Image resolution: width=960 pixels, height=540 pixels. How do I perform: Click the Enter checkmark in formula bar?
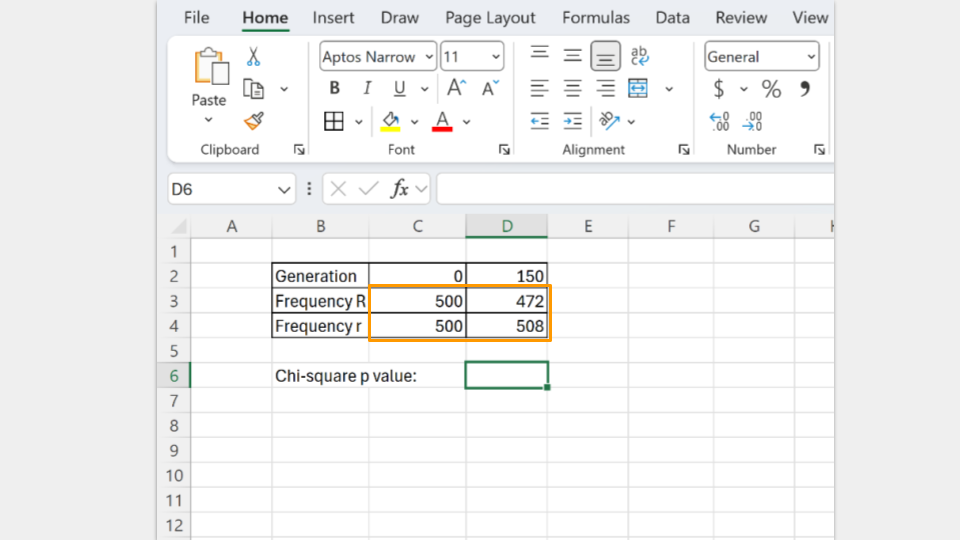(x=369, y=189)
